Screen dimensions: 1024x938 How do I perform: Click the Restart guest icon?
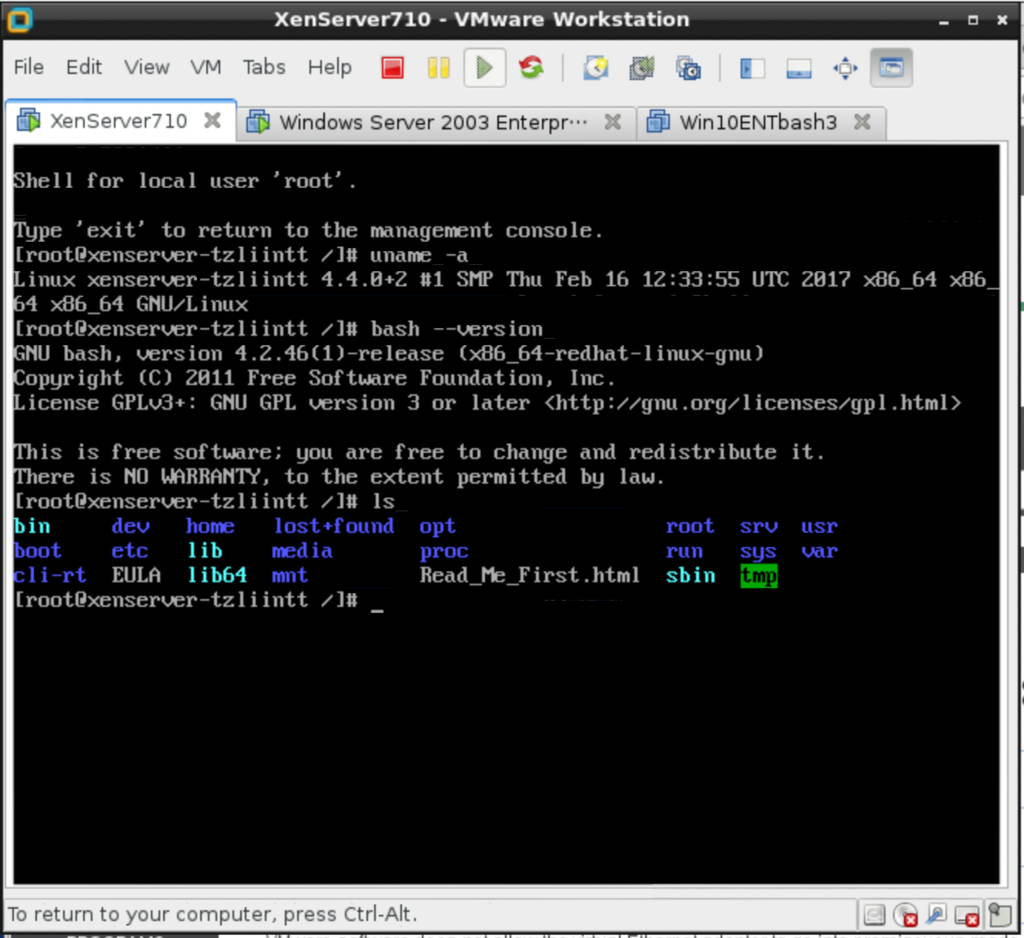pyautogui.click(x=531, y=67)
